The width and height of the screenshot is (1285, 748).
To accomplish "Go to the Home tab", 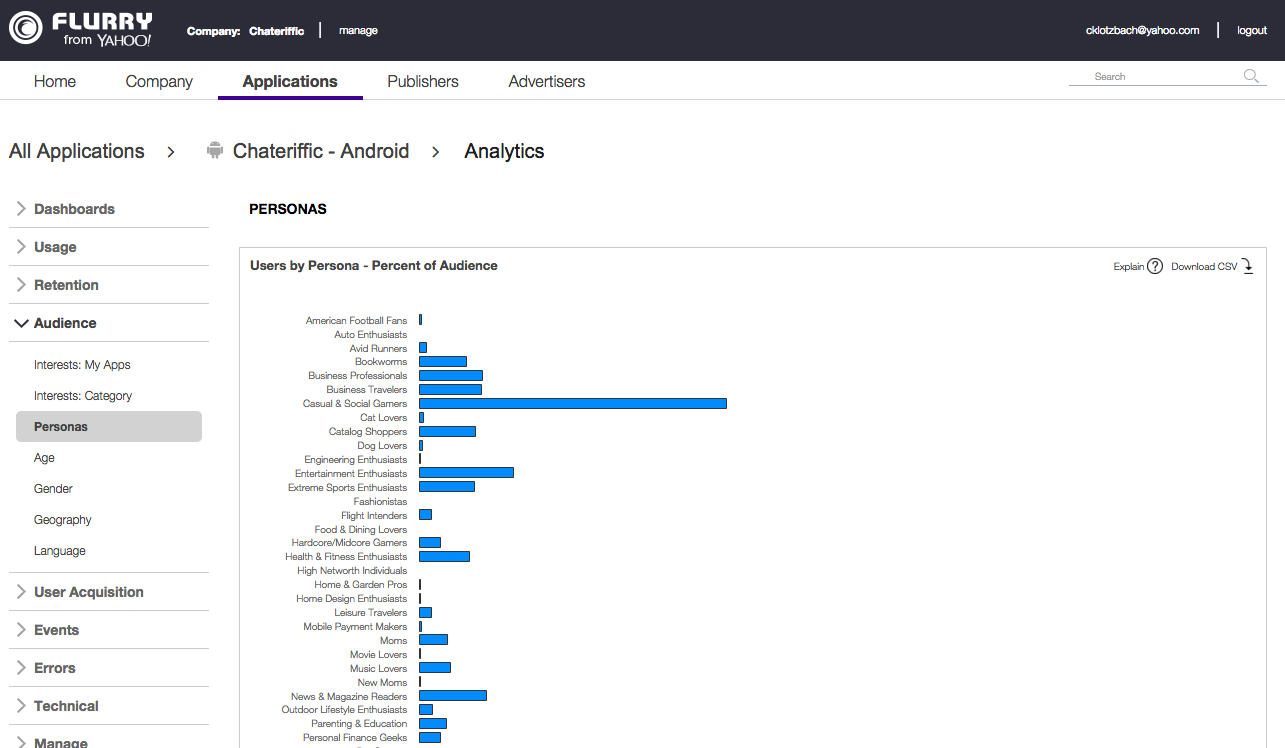I will coord(54,81).
